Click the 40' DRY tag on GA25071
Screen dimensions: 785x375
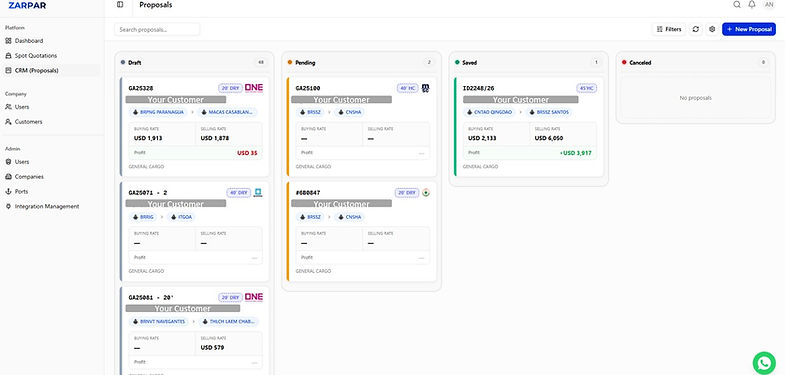point(238,192)
